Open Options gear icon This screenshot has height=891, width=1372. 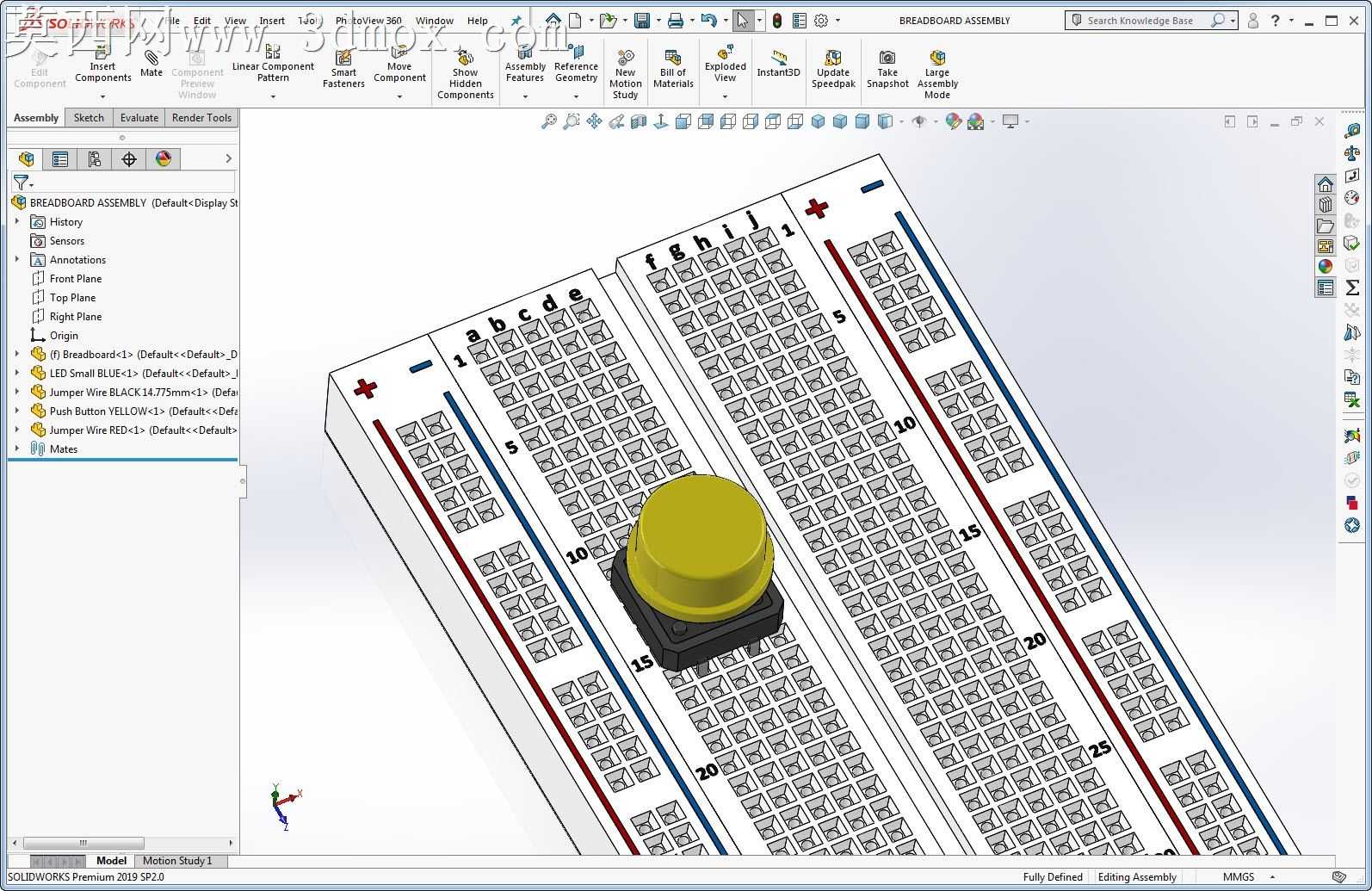[x=821, y=20]
